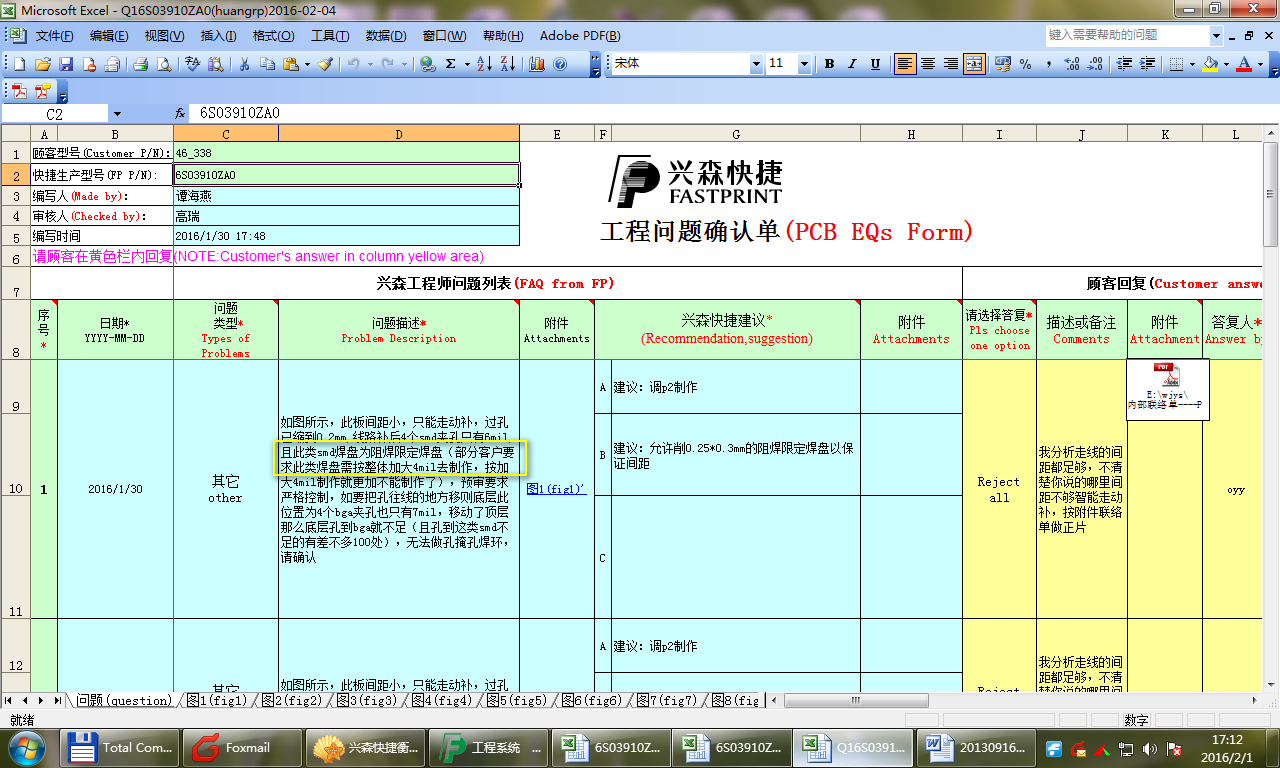Open the Fill Color dropdown arrow
1280x768 pixels.
click(1225, 64)
